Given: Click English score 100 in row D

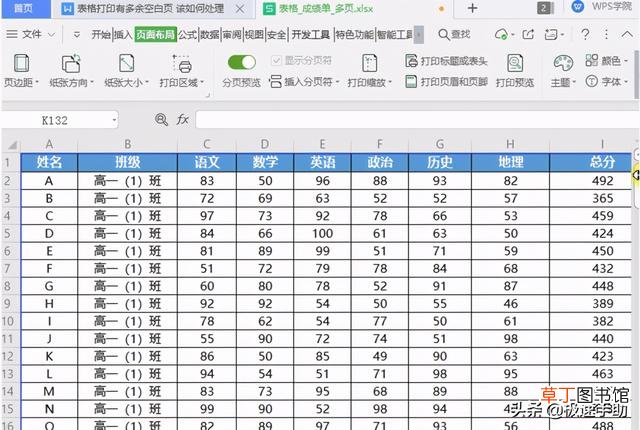Looking at the screenshot, I should click(x=322, y=233).
